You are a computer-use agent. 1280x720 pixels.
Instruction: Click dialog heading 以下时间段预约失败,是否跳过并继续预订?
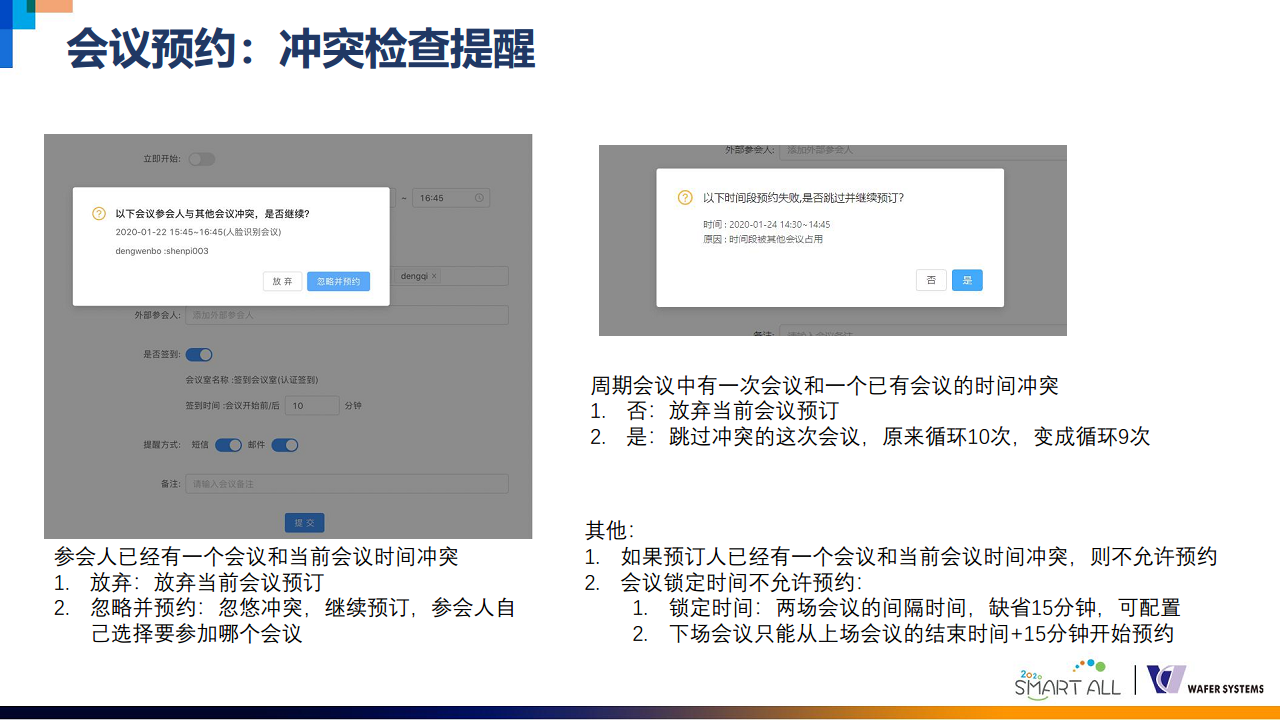803,198
